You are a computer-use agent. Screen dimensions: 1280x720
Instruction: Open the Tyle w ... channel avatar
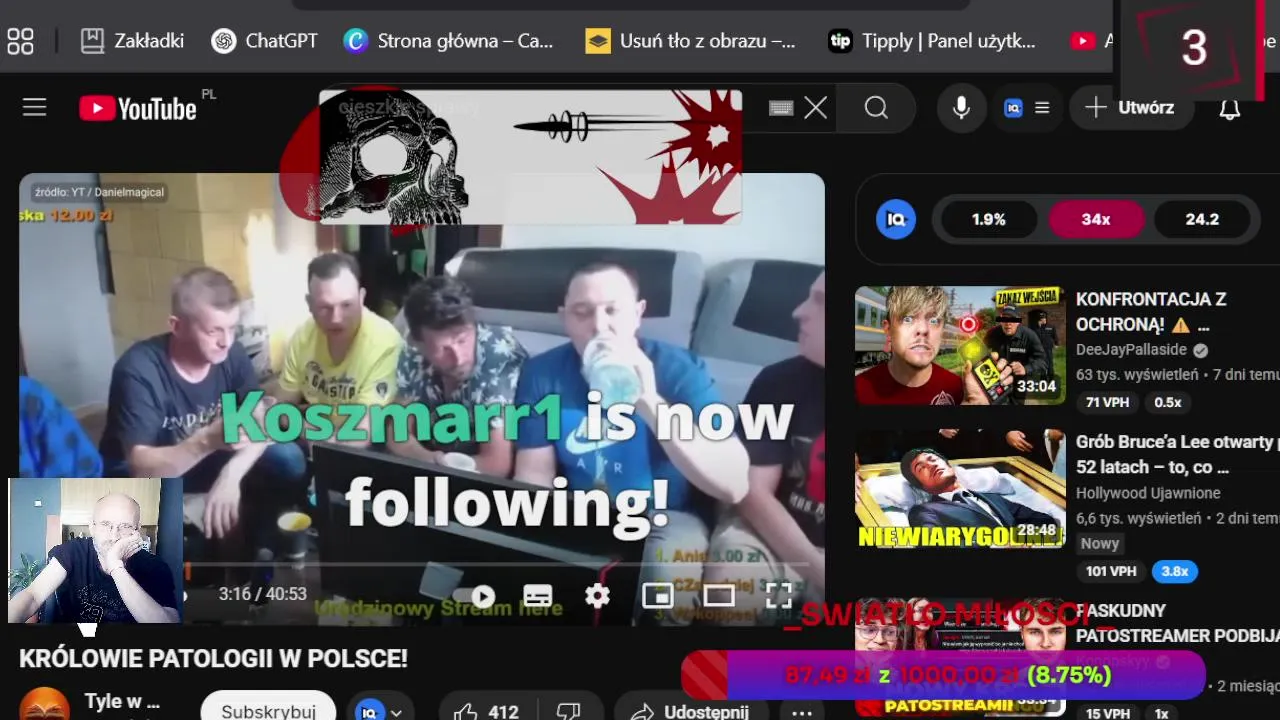45,705
